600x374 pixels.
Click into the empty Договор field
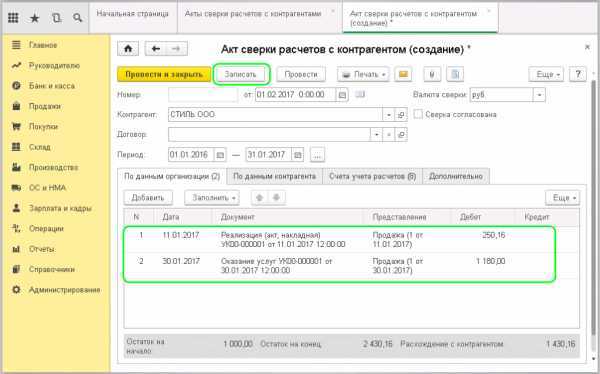click(x=269, y=135)
